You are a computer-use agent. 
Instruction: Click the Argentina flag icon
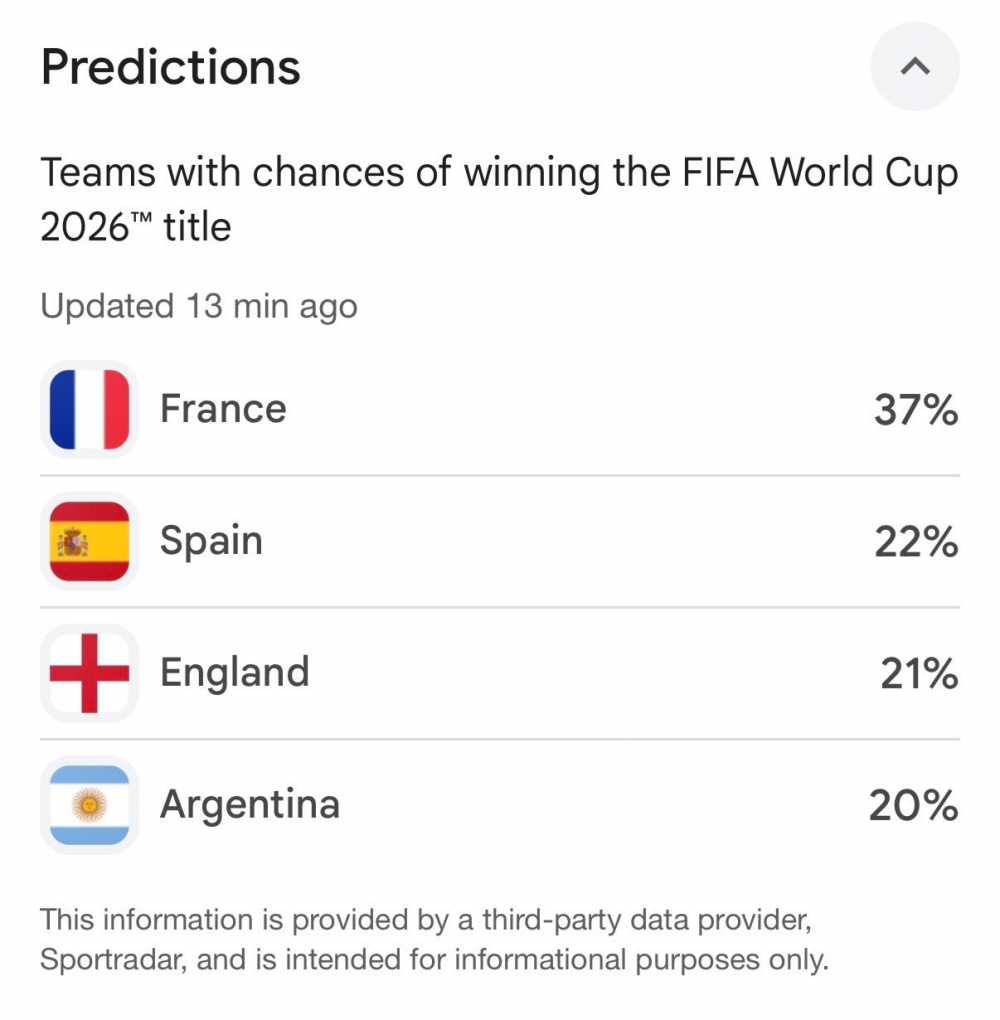tap(89, 805)
